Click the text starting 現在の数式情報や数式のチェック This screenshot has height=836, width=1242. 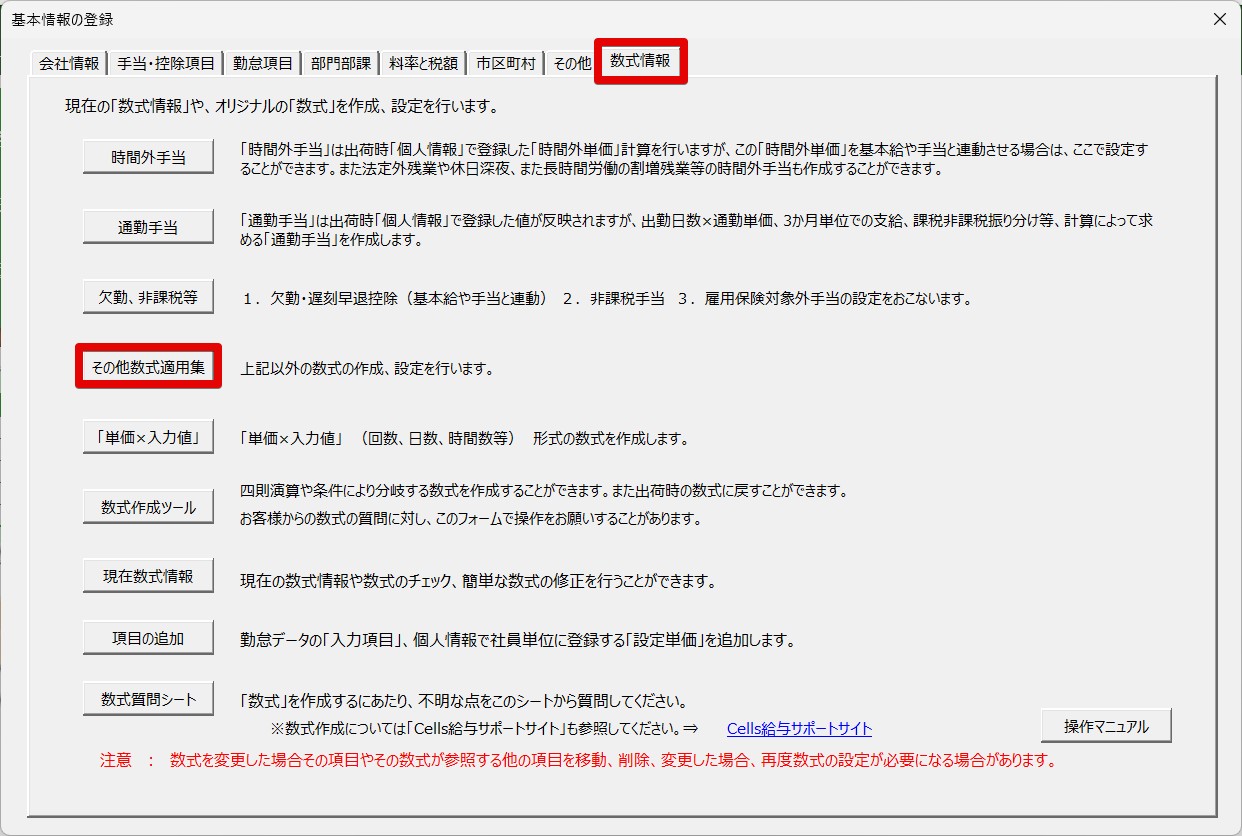point(479,581)
